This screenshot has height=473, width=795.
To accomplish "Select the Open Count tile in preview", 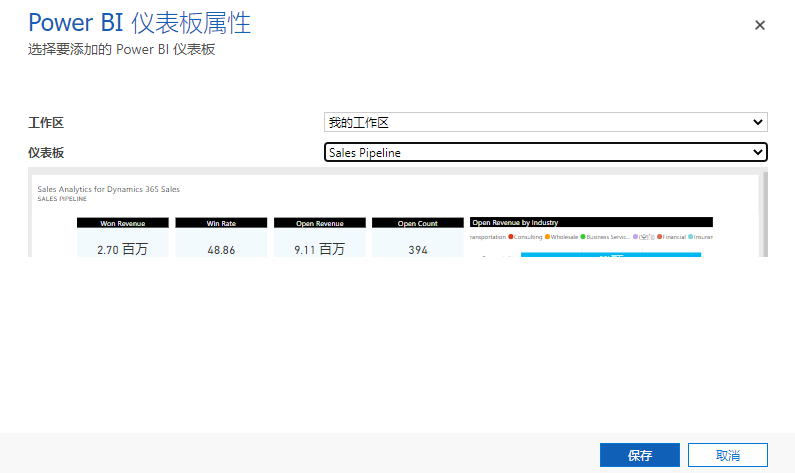I will (x=418, y=237).
